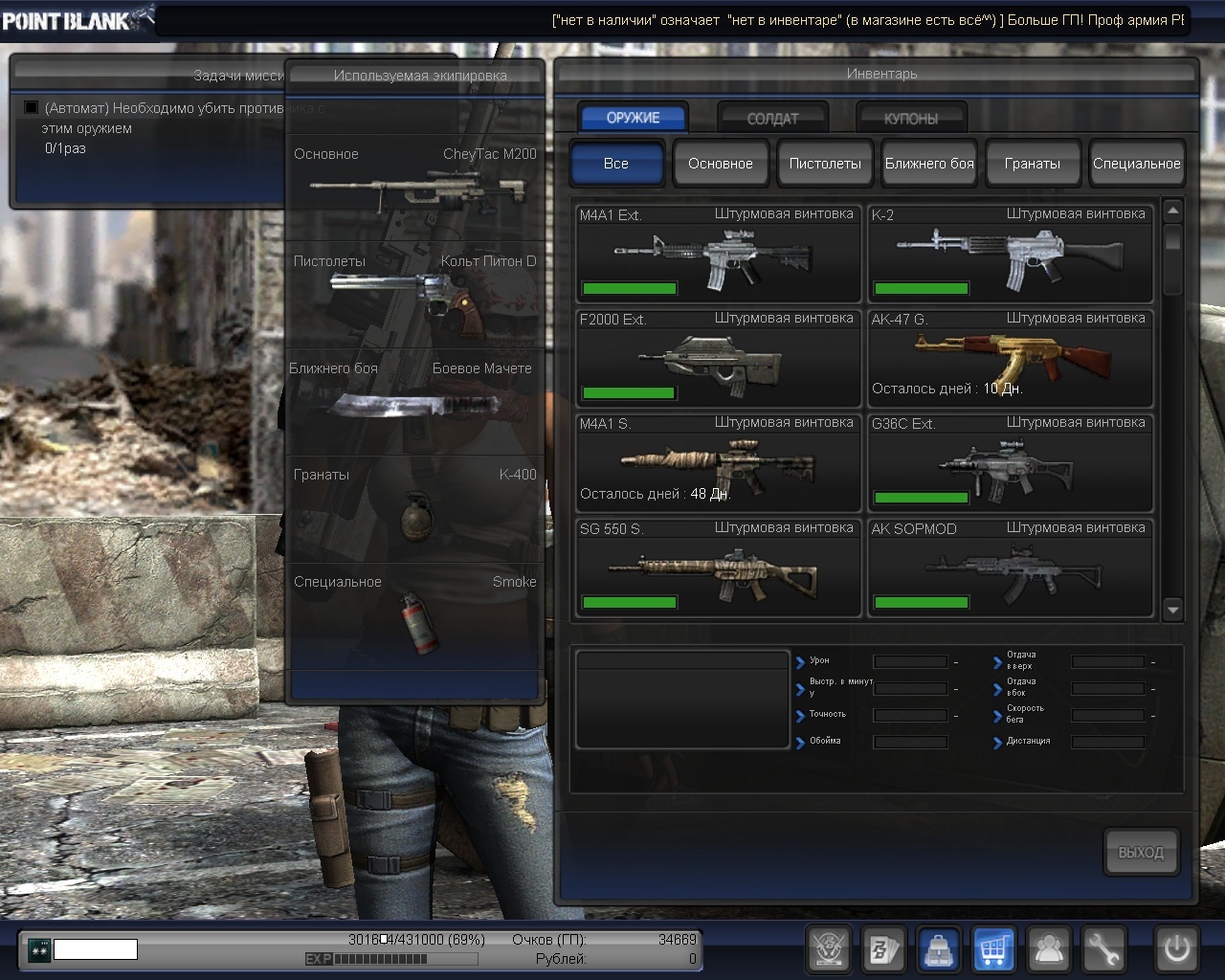Viewport: 1225px width, 980px height.
Task: Show all weapons with Все filter
Action: point(616,164)
